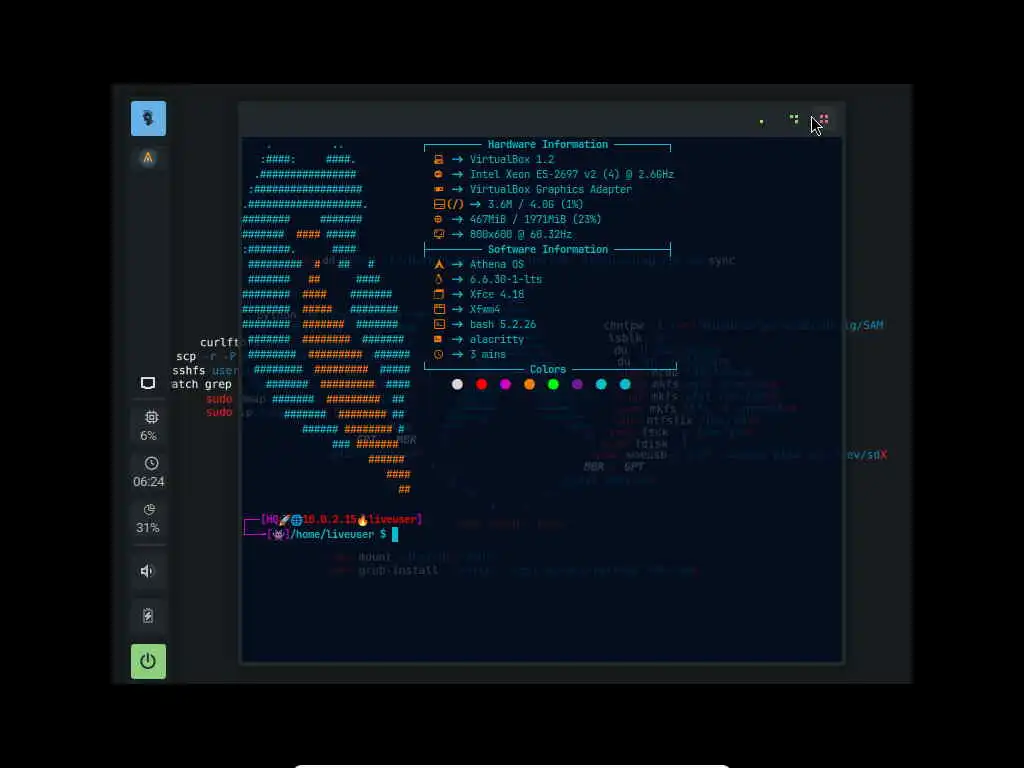Screen dimensions: 1024x768
Task: Click the '31%' memory usage text
Action: coord(148,528)
